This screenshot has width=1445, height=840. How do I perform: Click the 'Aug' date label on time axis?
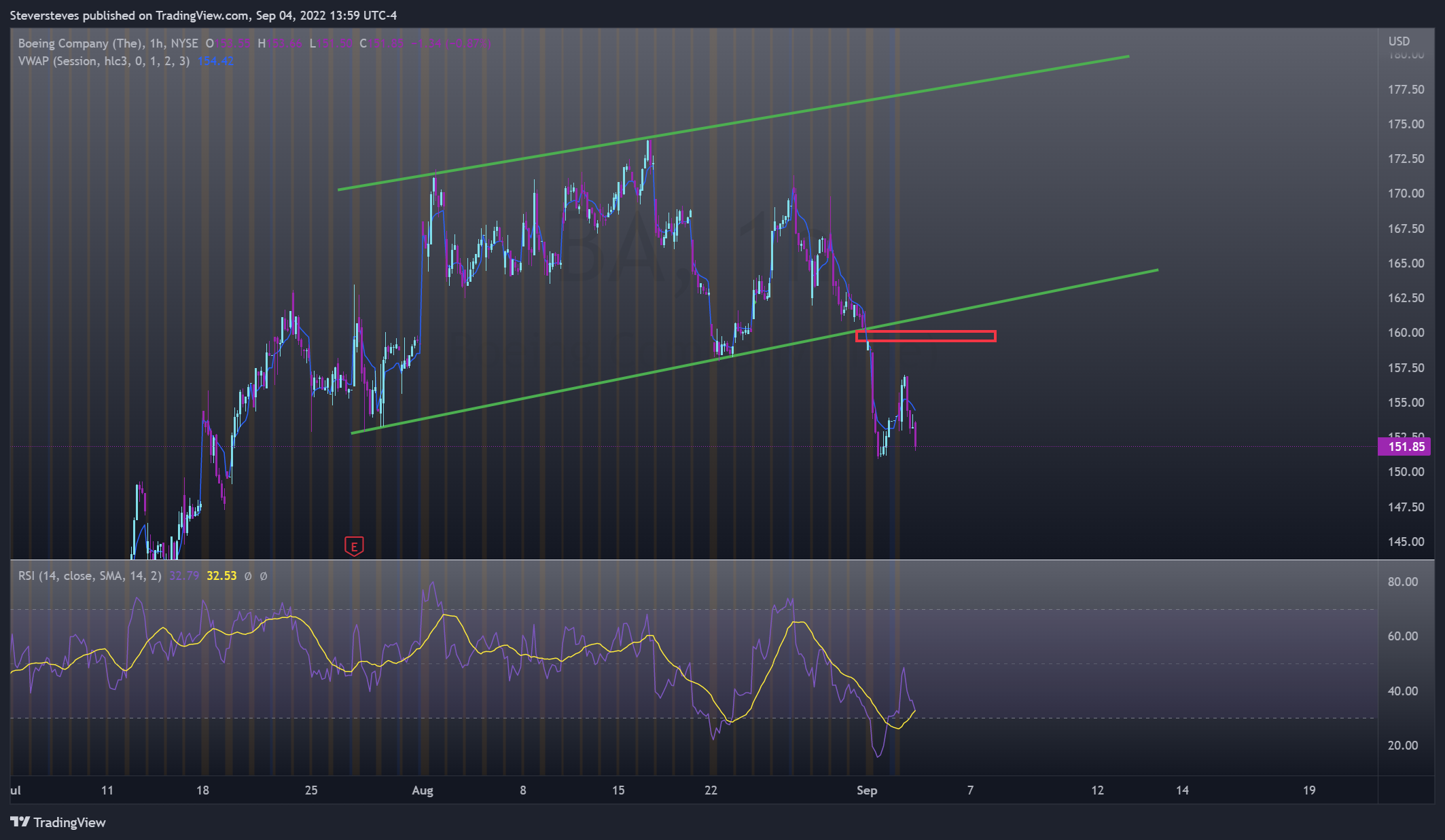(x=423, y=790)
